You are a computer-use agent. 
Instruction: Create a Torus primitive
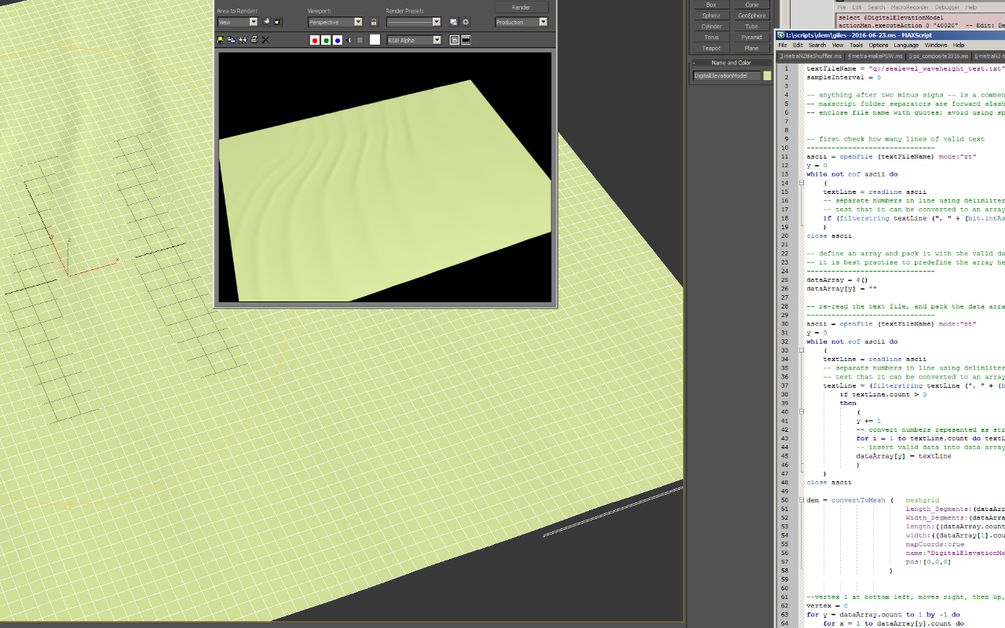711,37
